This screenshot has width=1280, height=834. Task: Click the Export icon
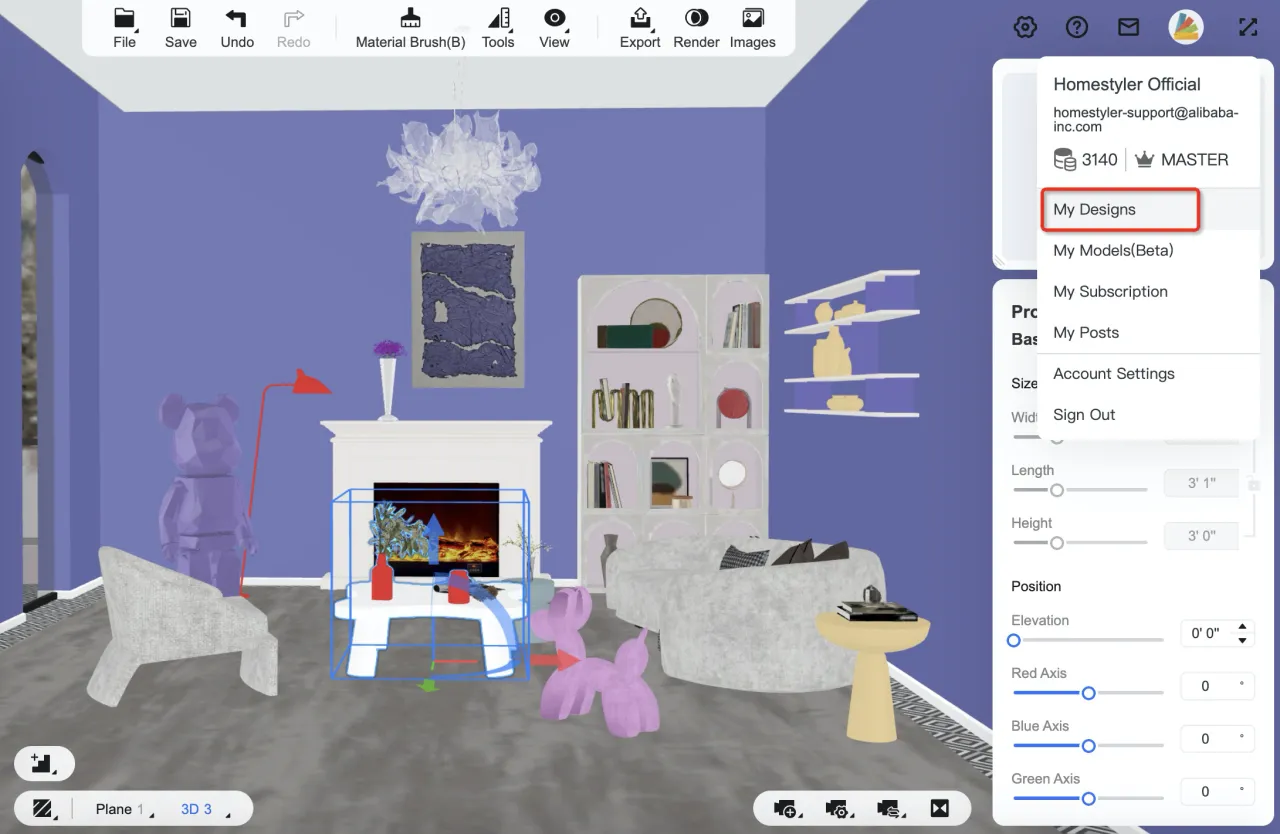point(640,27)
